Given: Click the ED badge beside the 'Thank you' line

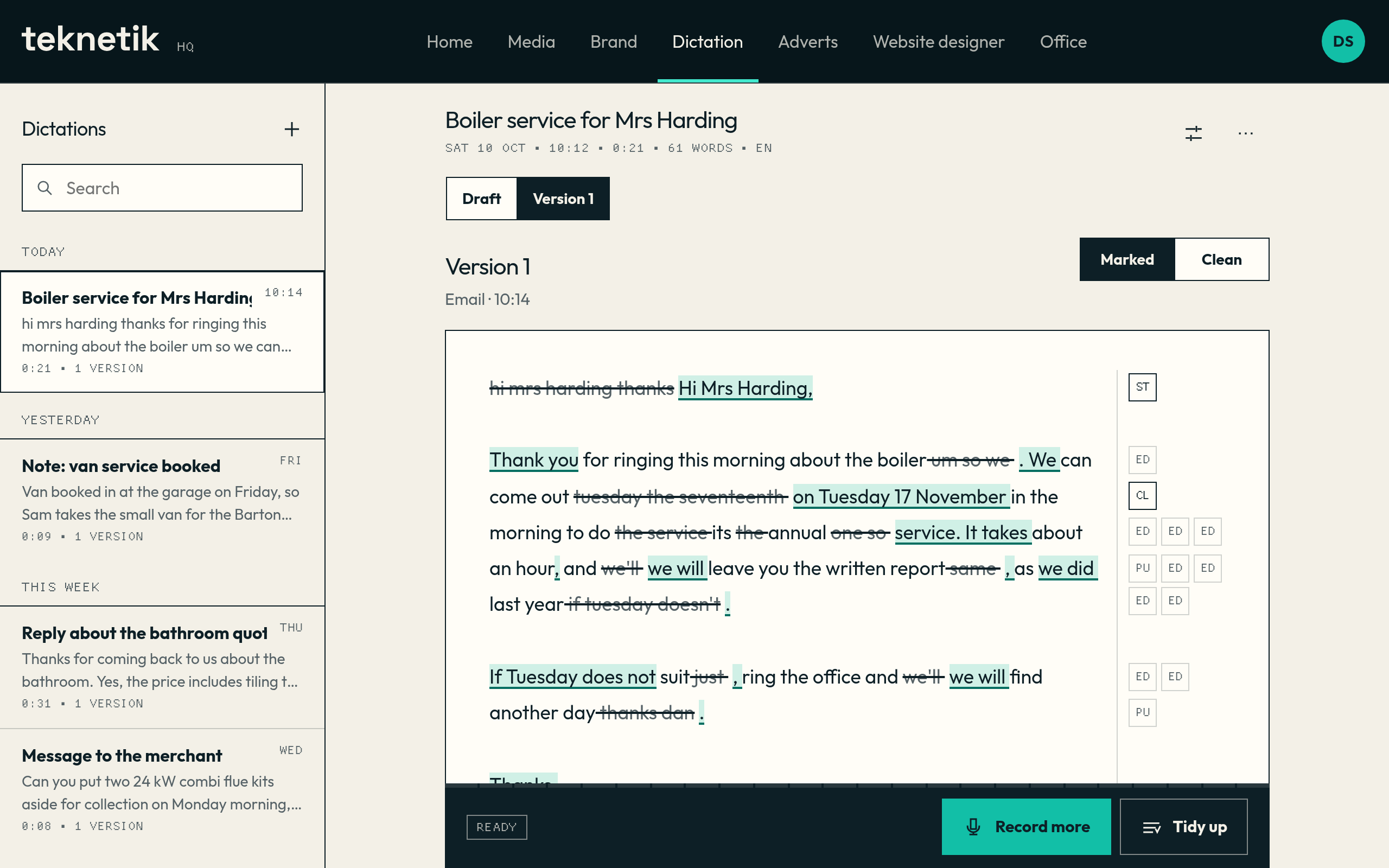Looking at the screenshot, I should pyautogui.click(x=1142, y=459).
